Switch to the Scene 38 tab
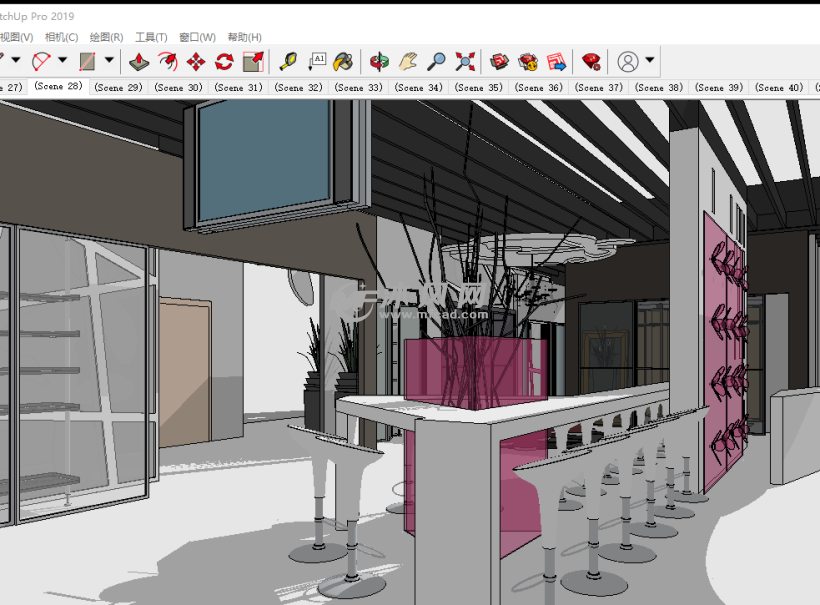Image resolution: width=820 pixels, height=605 pixels. [659, 87]
